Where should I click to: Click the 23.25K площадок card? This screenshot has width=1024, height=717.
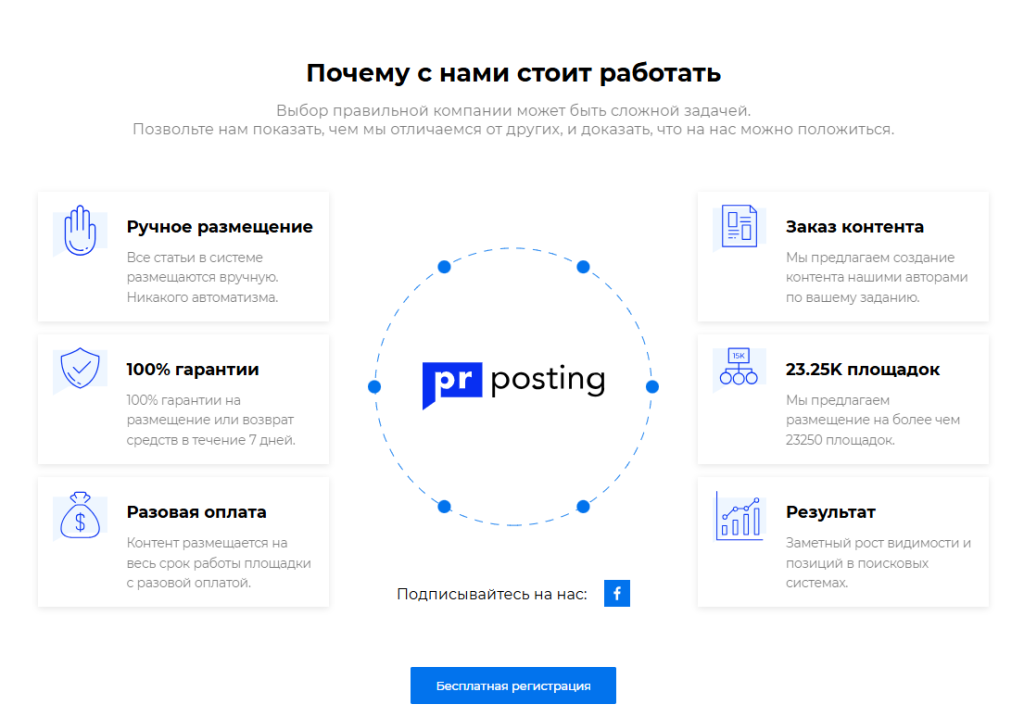(x=843, y=399)
